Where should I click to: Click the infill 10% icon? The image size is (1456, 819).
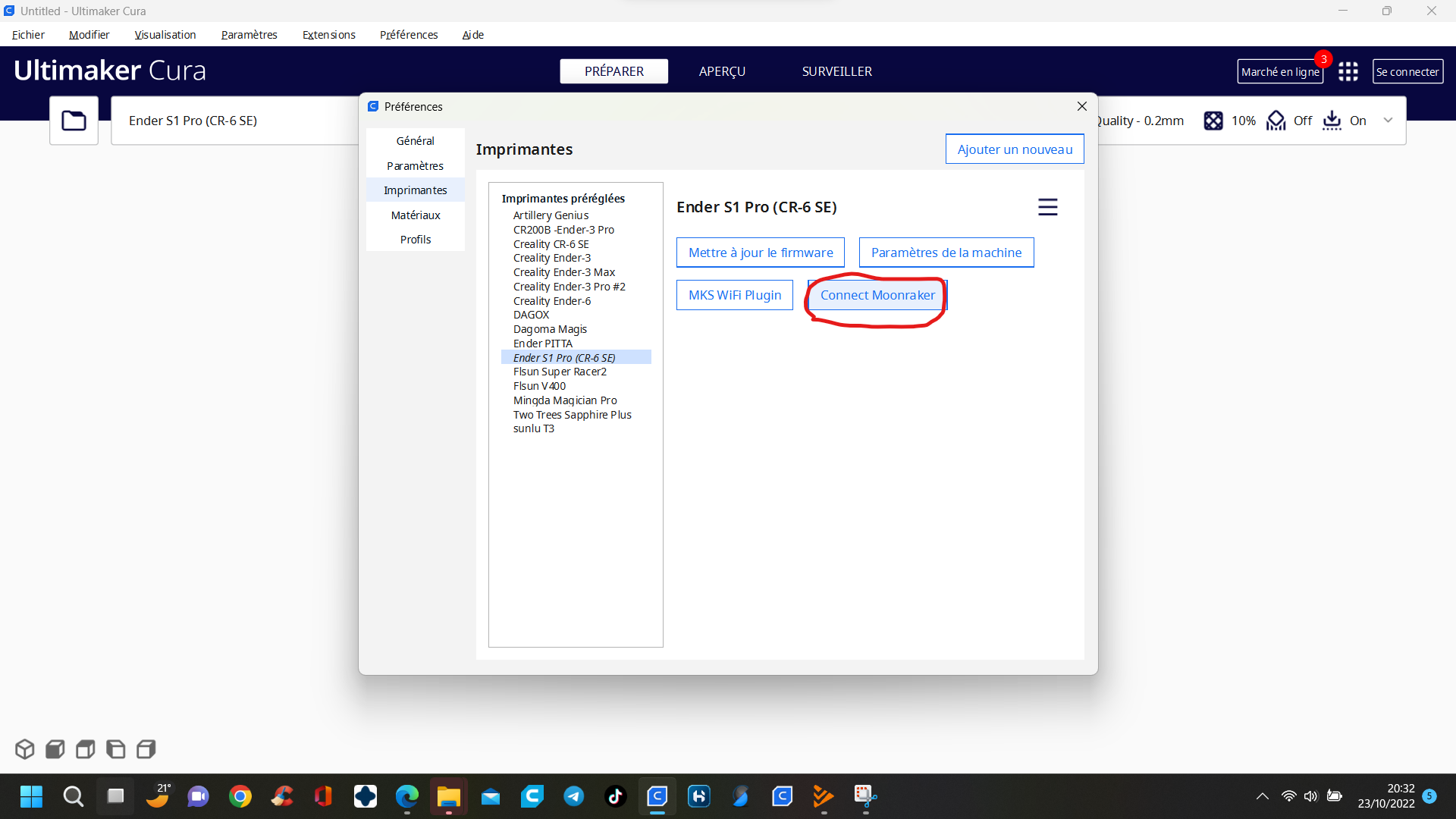1213,121
